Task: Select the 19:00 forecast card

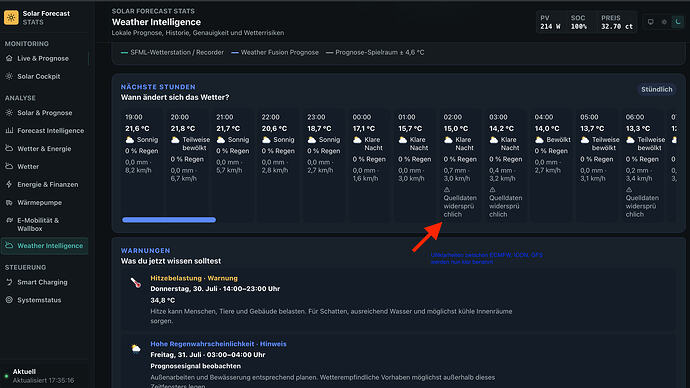Action: (142, 165)
